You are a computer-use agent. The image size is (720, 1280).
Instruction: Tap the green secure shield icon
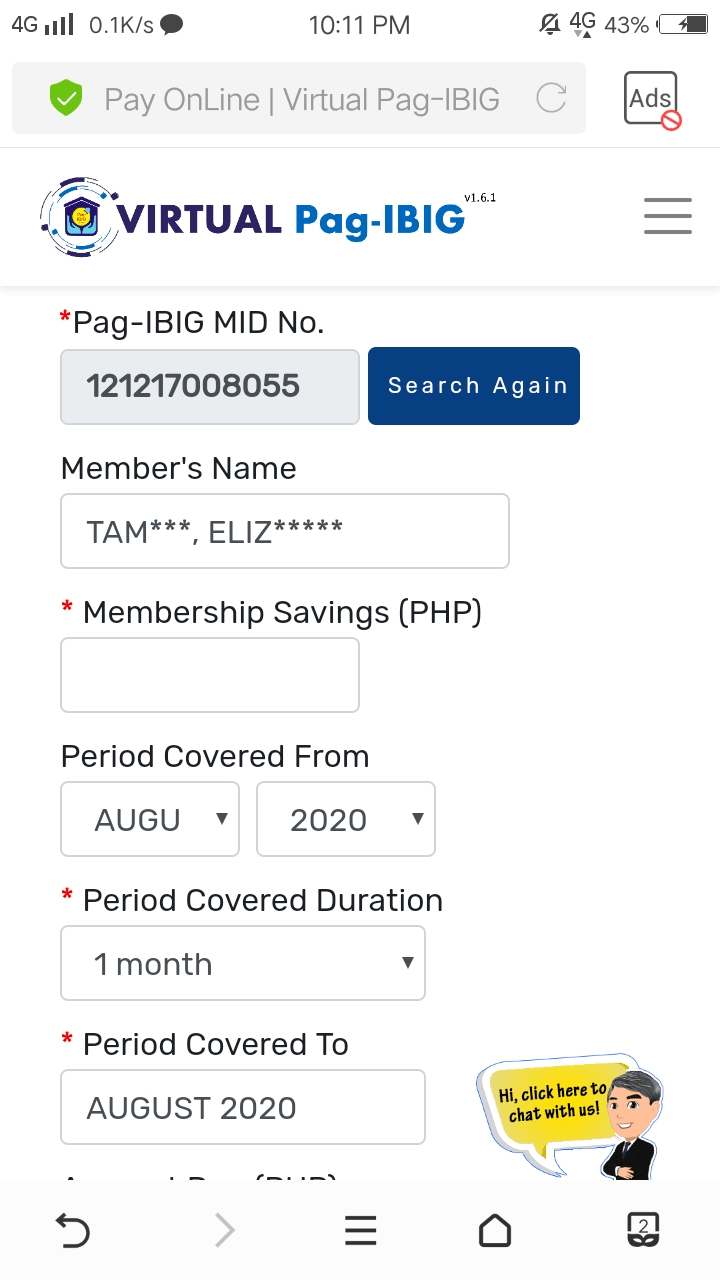[x=66, y=98]
